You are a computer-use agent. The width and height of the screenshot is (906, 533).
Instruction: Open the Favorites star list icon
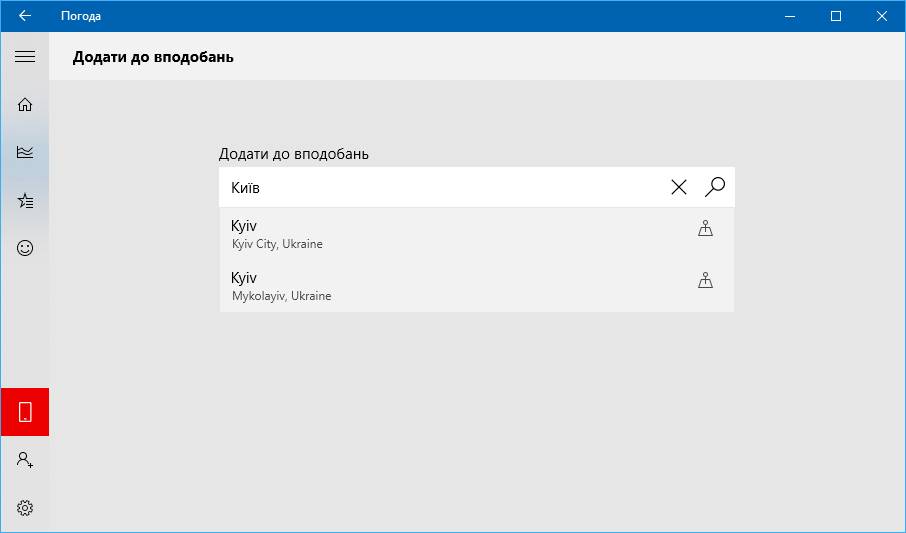pos(25,201)
